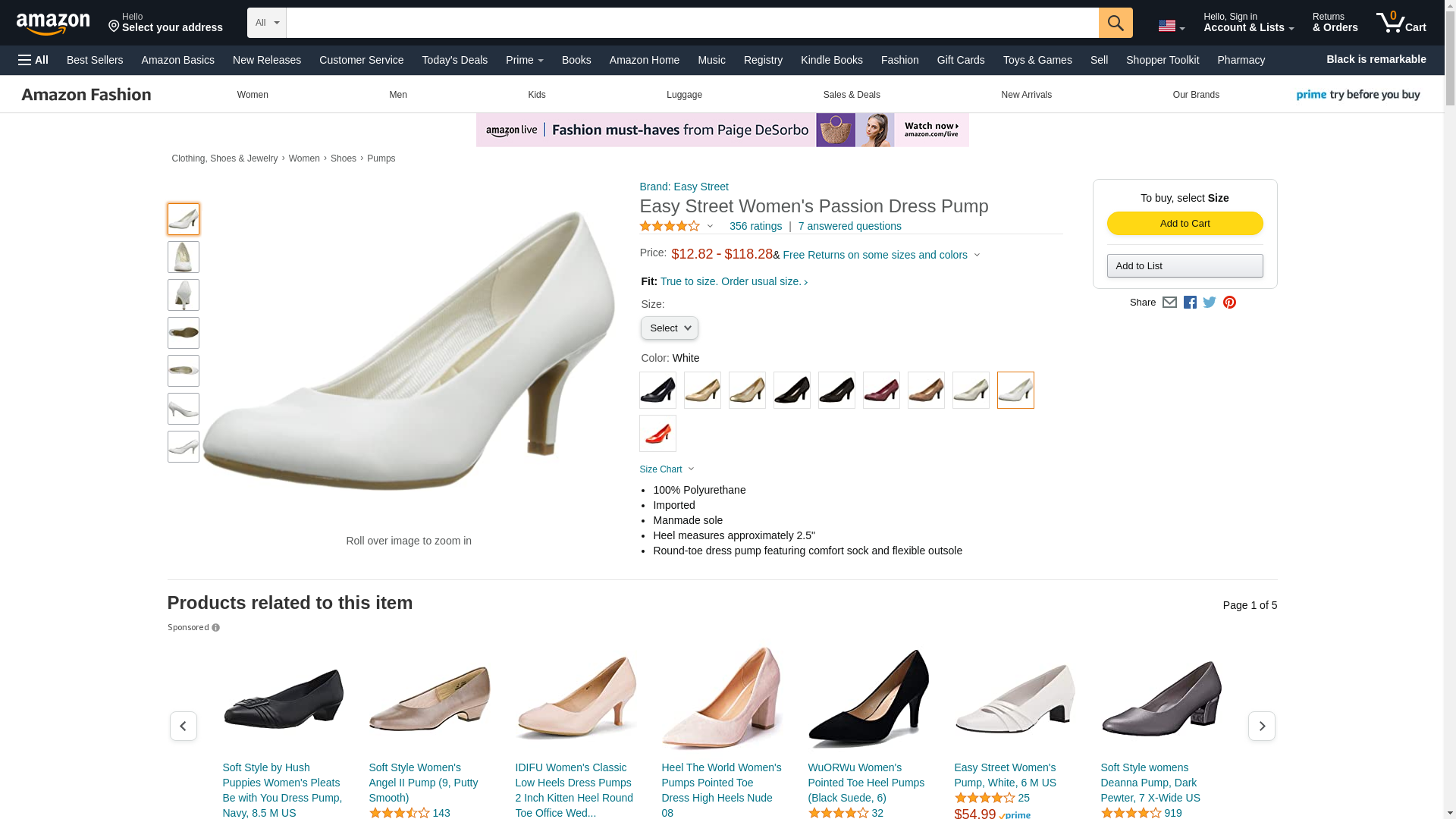Switch to the New Arrivals fashion tab
This screenshot has width=1456, height=819.
pyautogui.click(x=1026, y=95)
